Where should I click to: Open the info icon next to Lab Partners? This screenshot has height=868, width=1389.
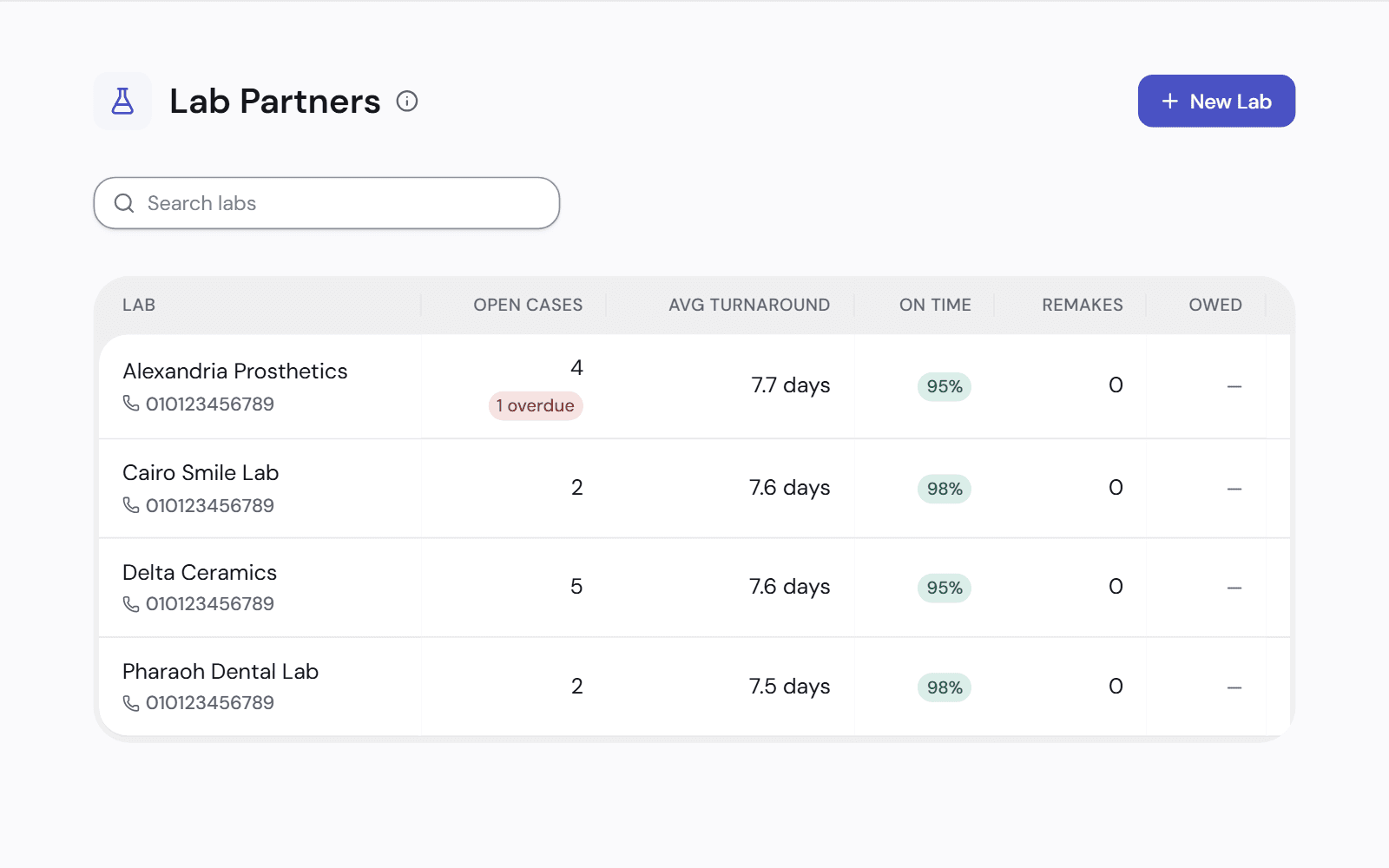(407, 102)
